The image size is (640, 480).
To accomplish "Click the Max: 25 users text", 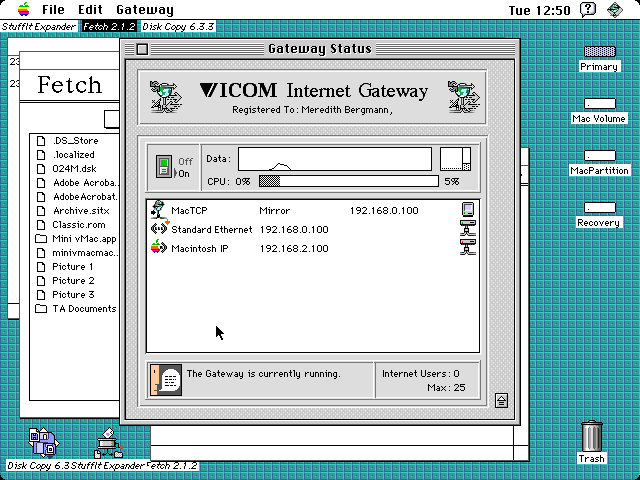I will click(446, 387).
